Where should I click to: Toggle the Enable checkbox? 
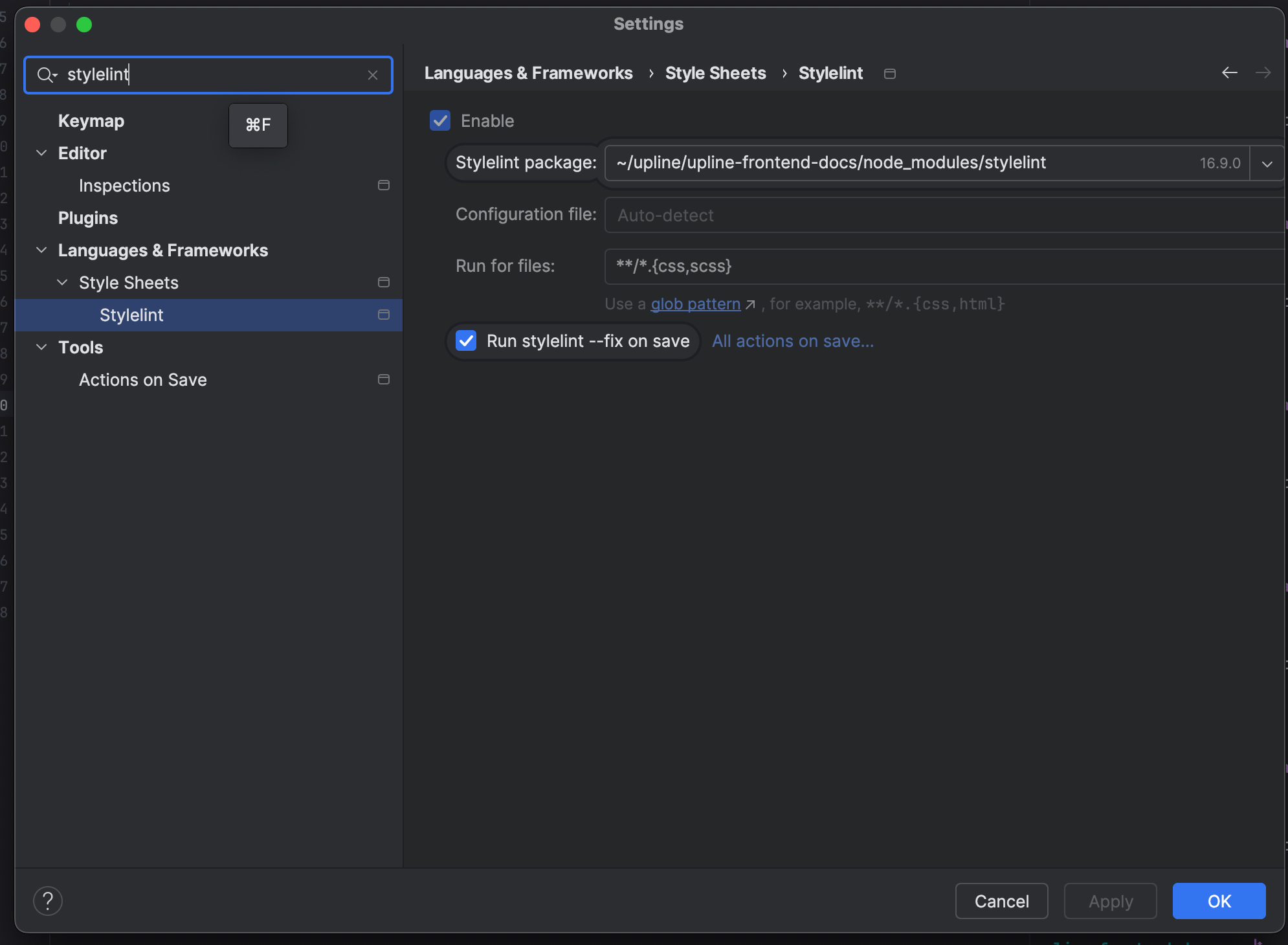(x=440, y=121)
